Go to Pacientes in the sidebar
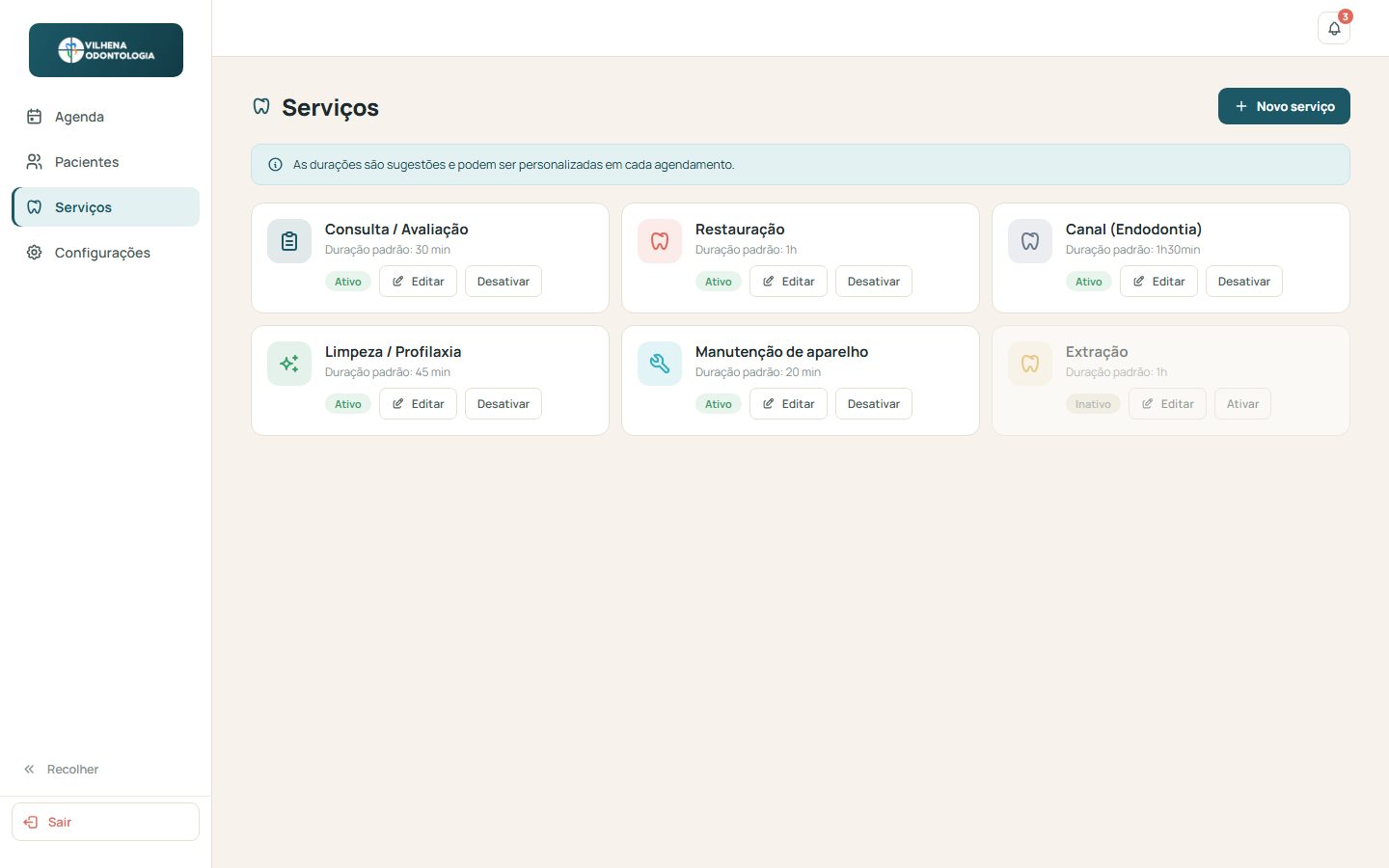 click(x=106, y=162)
